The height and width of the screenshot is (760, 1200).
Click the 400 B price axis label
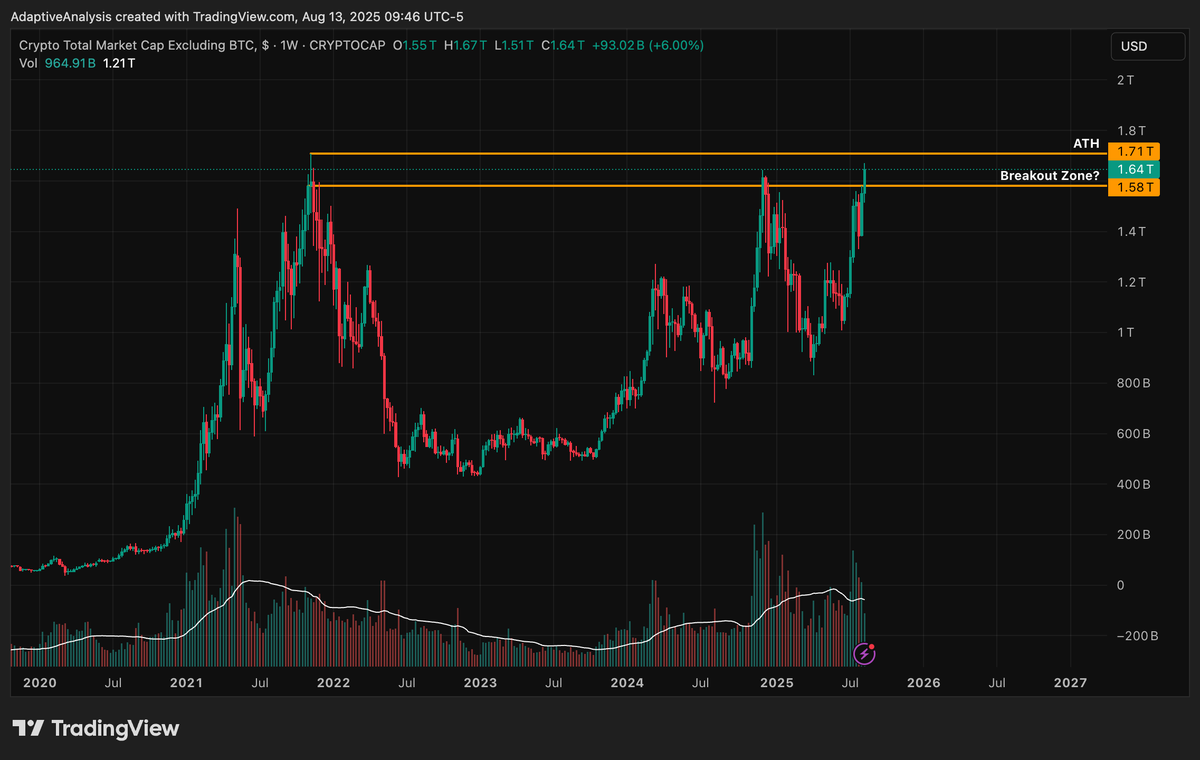pyautogui.click(x=1133, y=484)
